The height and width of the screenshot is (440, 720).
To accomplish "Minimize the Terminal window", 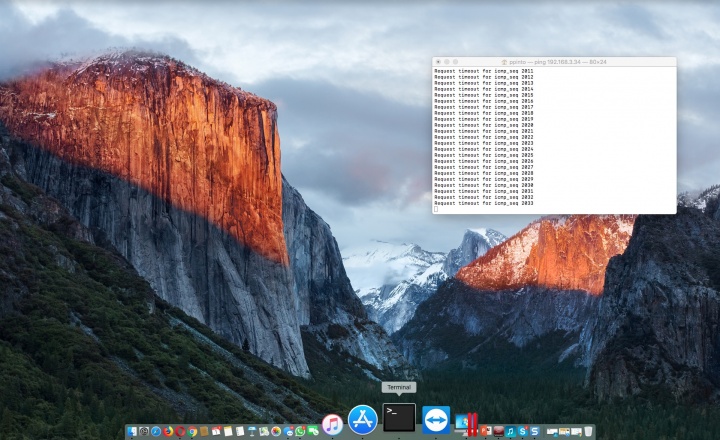I will tap(446, 62).
